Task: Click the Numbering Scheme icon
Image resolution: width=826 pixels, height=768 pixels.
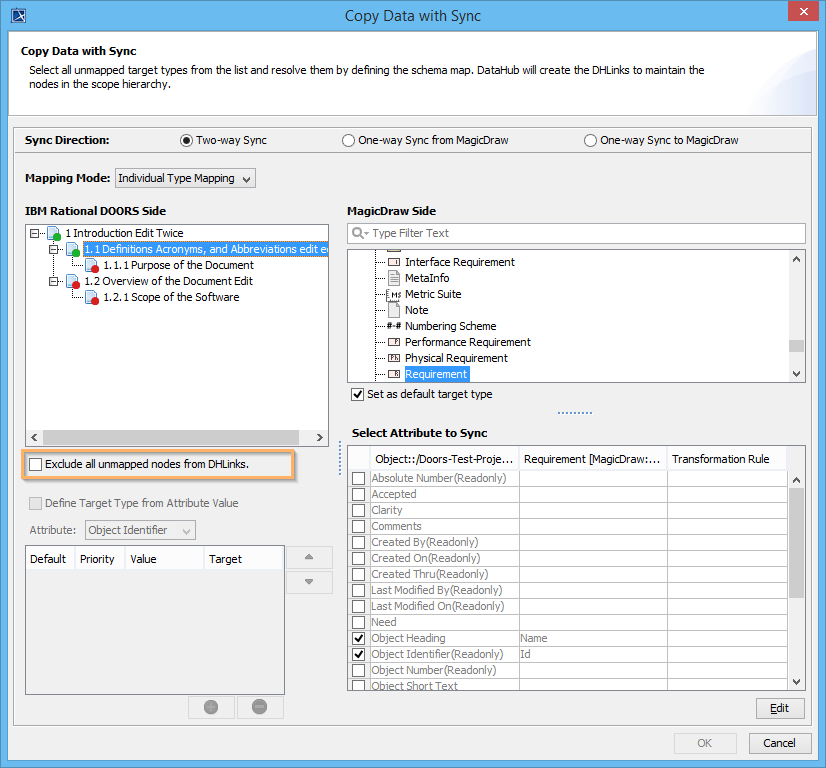Action: click(394, 326)
